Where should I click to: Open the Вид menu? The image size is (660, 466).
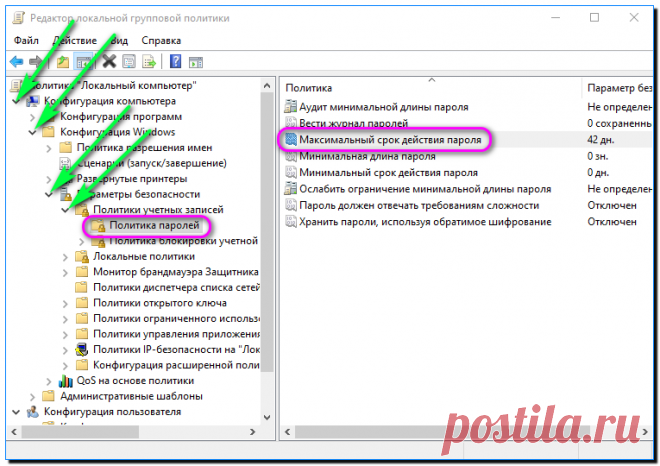point(120,40)
